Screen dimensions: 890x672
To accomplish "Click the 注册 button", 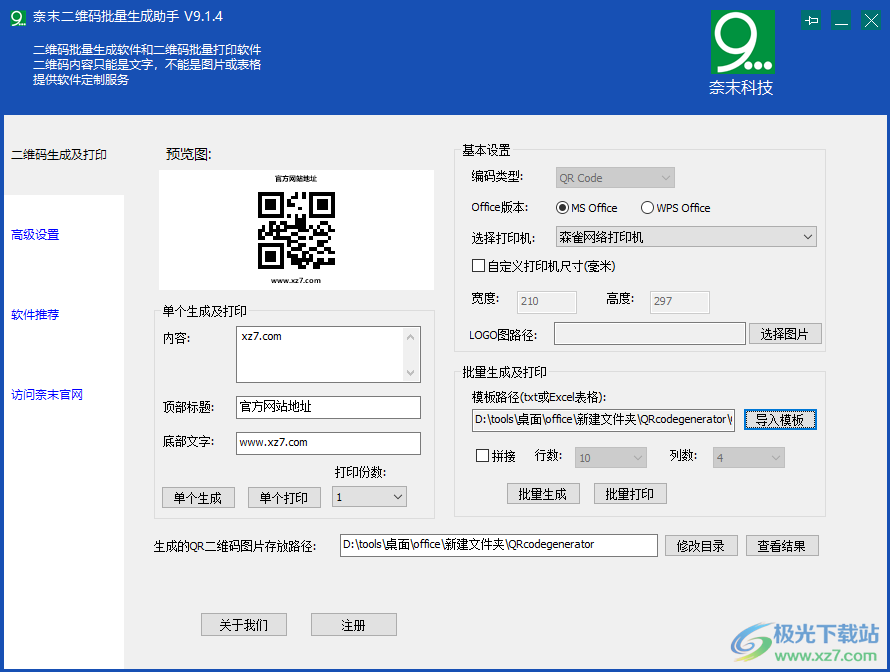I will [x=354, y=624].
